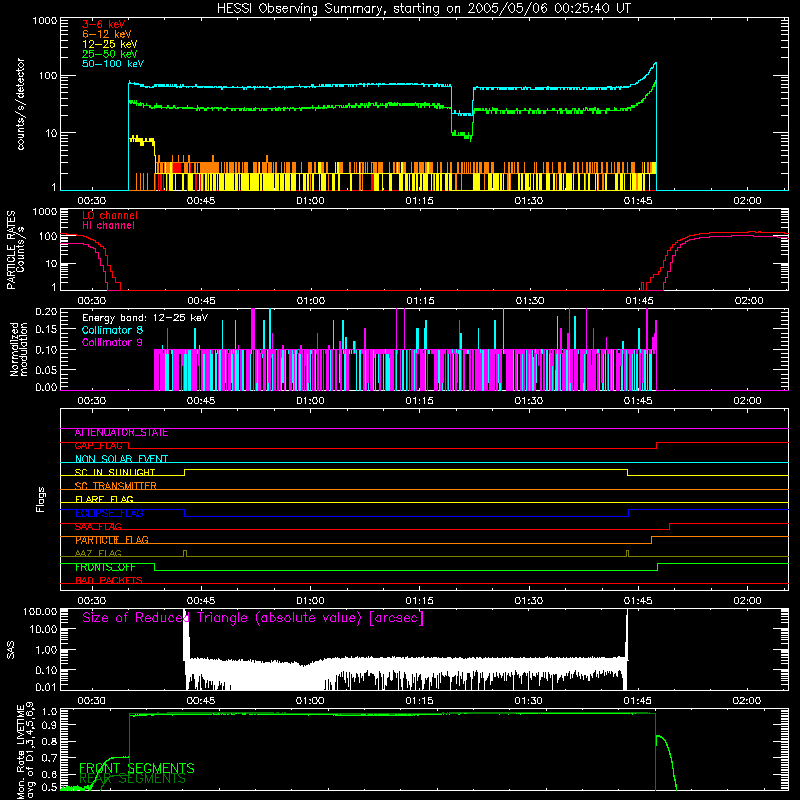Click the GAP_FLAG label
The width and height of the screenshot is (800, 800).
pyautogui.click(x=99, y=446)
